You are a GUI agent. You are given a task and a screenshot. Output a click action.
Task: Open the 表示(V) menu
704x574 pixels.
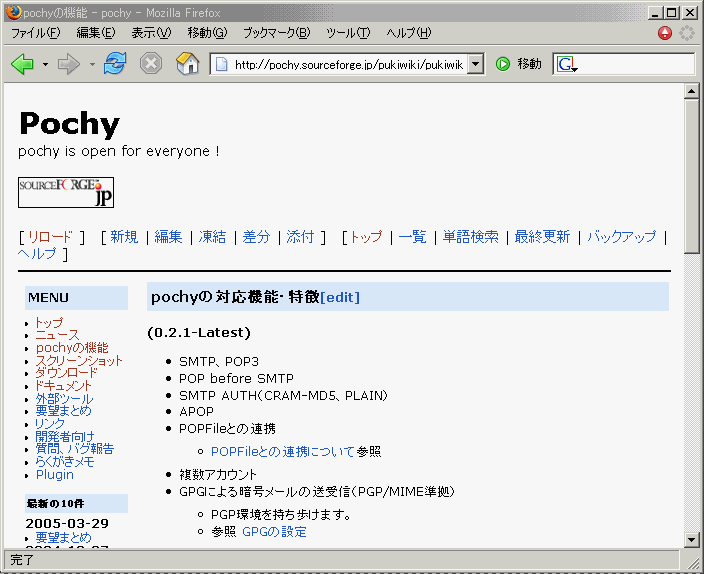click(x=151, y=33)
